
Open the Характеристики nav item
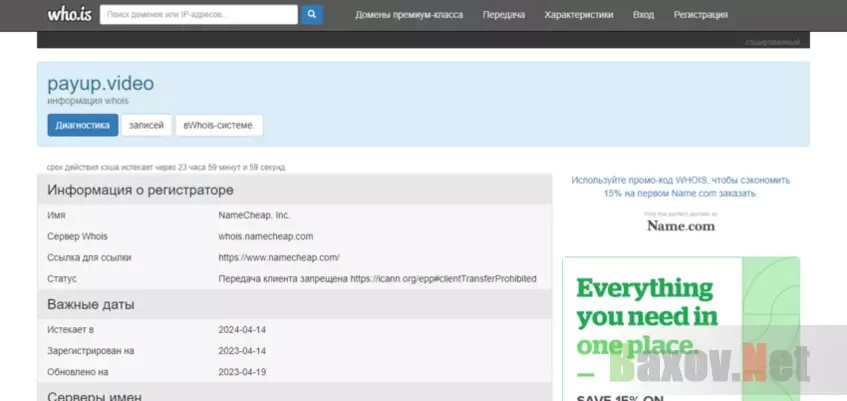(578, 15)
